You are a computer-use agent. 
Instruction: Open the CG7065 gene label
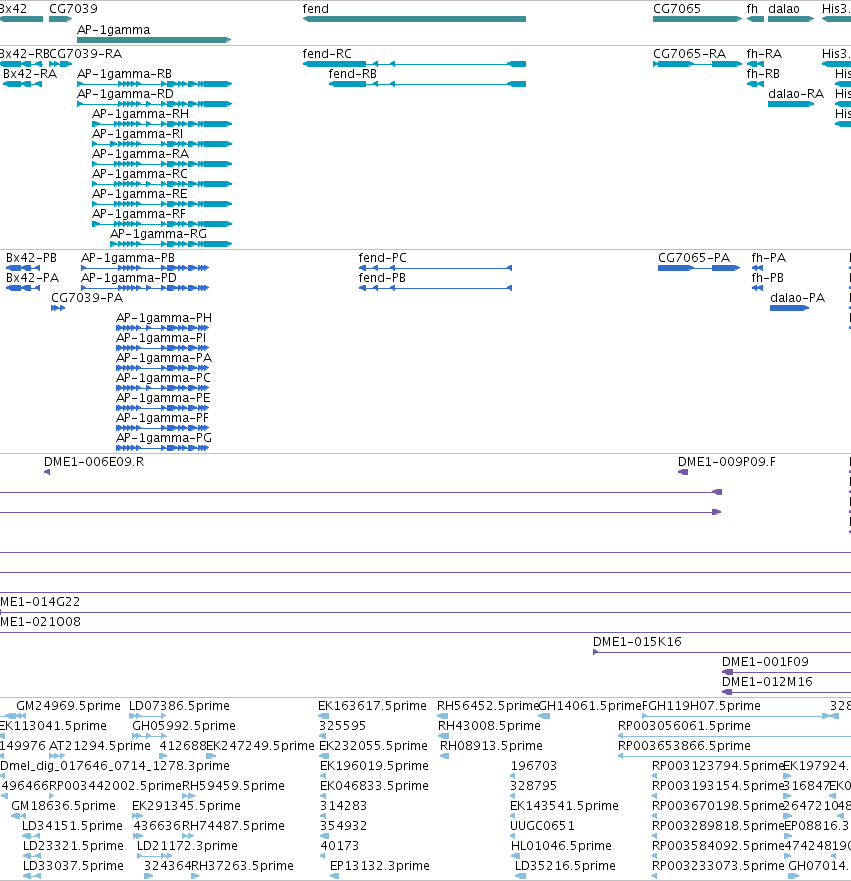click(677, 9)
